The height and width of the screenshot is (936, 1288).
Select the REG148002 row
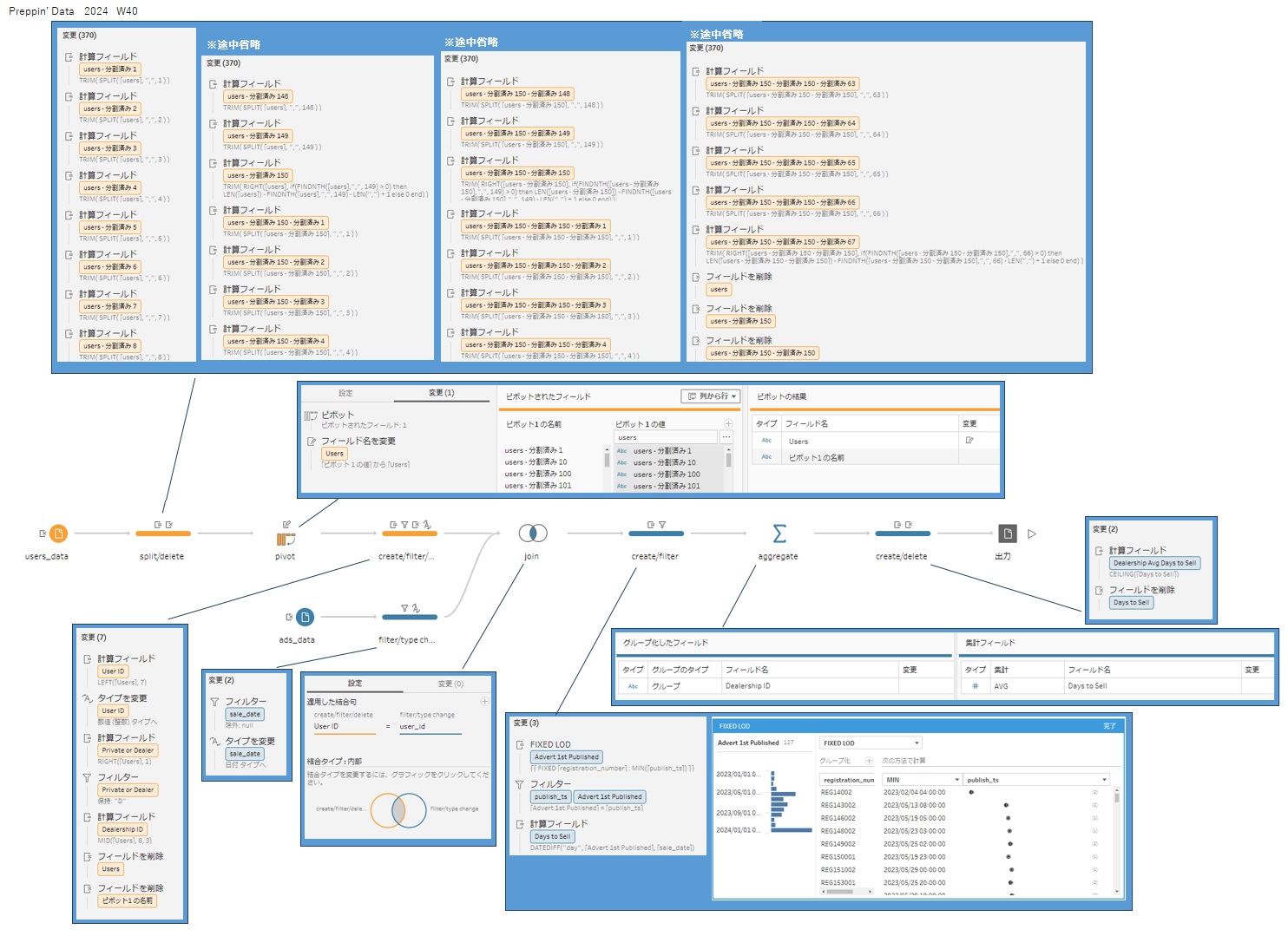[963, 831]
